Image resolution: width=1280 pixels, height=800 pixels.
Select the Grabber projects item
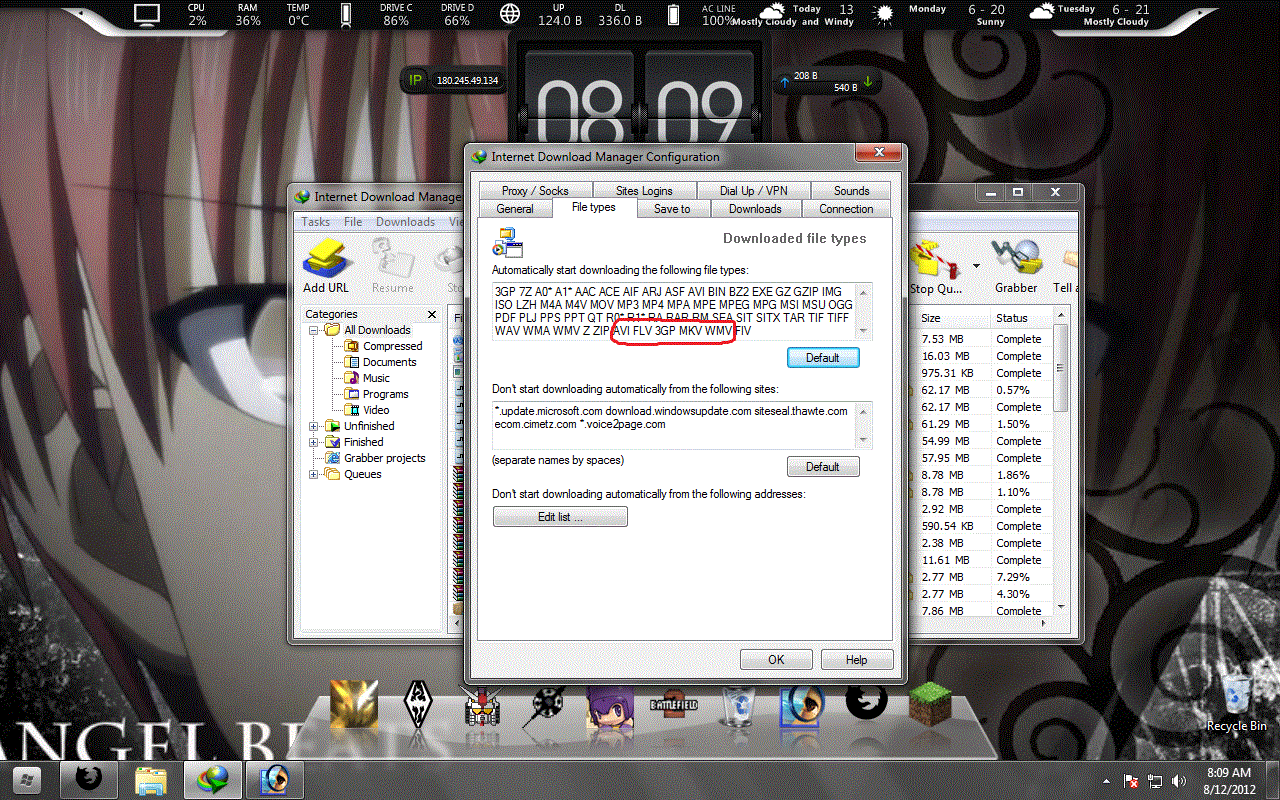385,458
